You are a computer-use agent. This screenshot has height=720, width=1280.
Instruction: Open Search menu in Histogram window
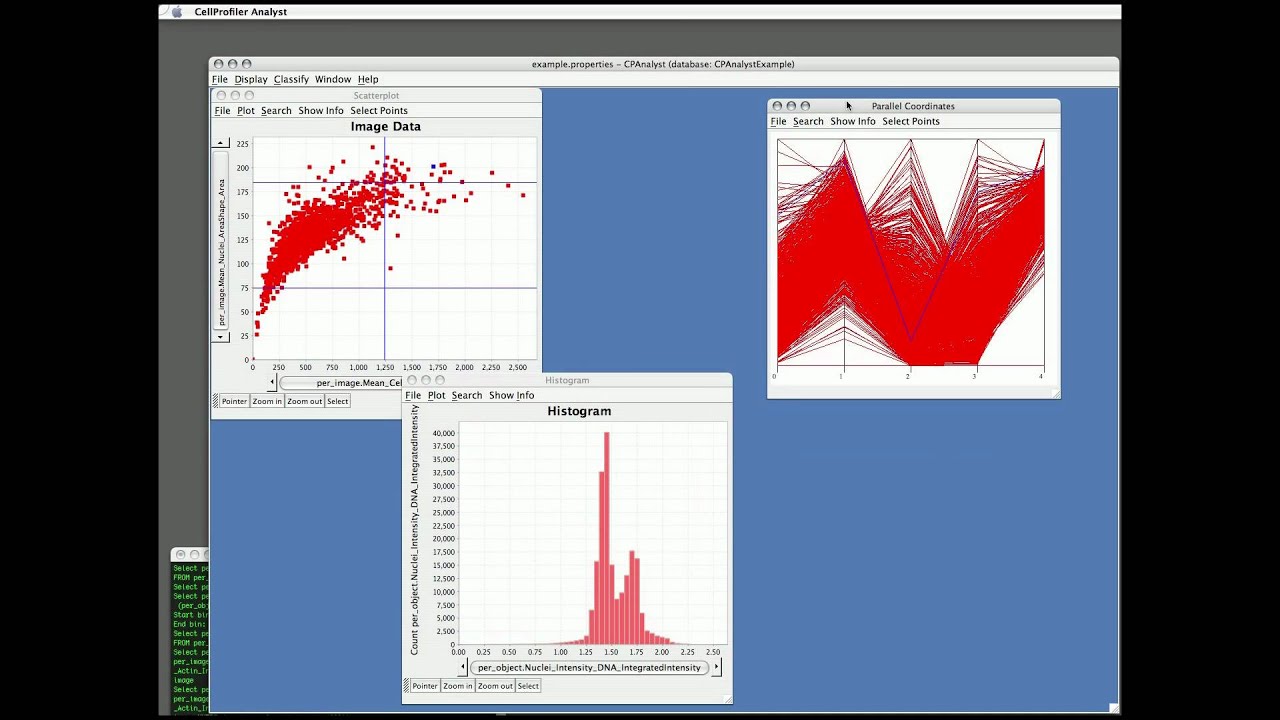(467, 395)
